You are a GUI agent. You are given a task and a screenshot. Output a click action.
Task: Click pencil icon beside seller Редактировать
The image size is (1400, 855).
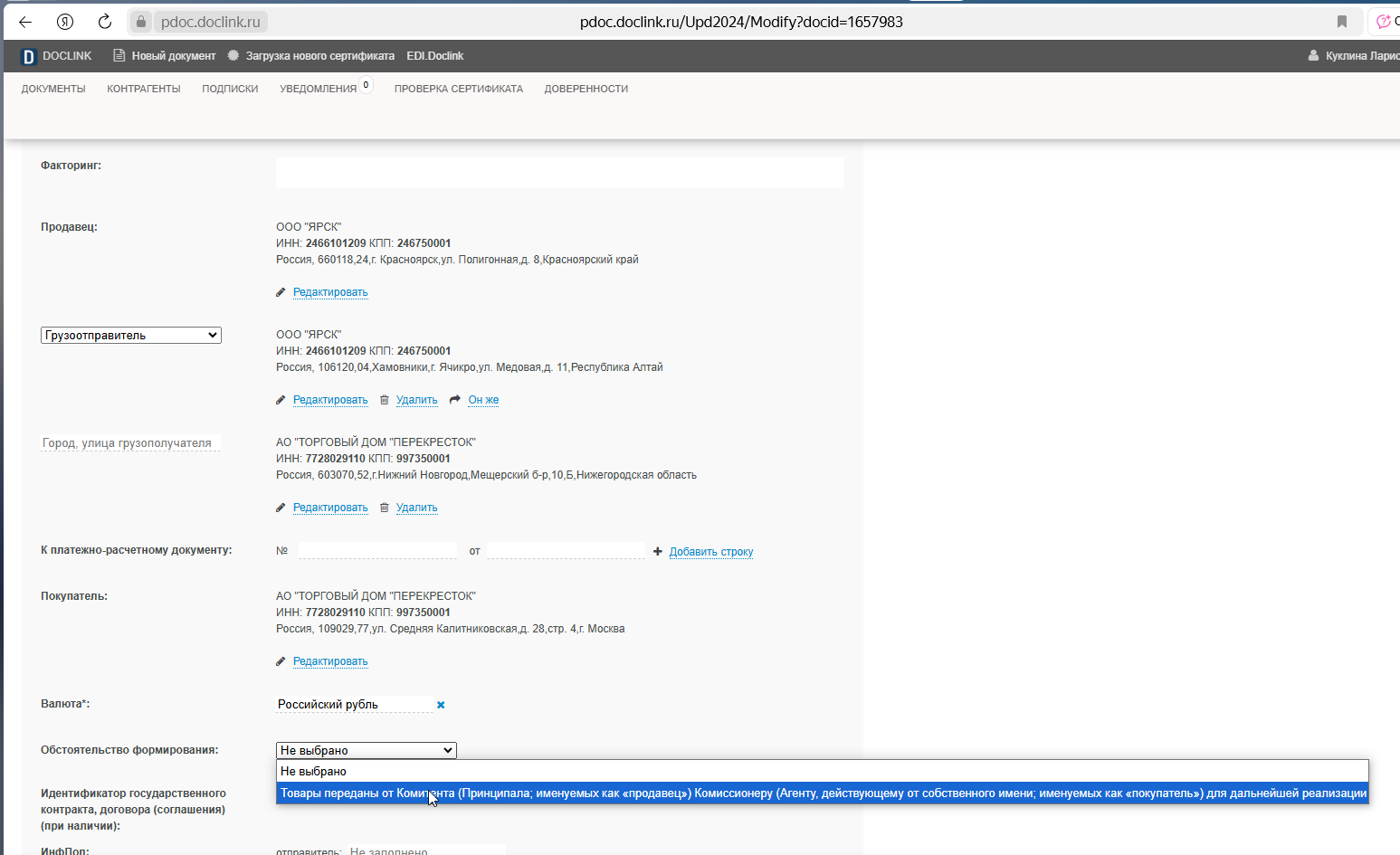(x=281, y=292)
